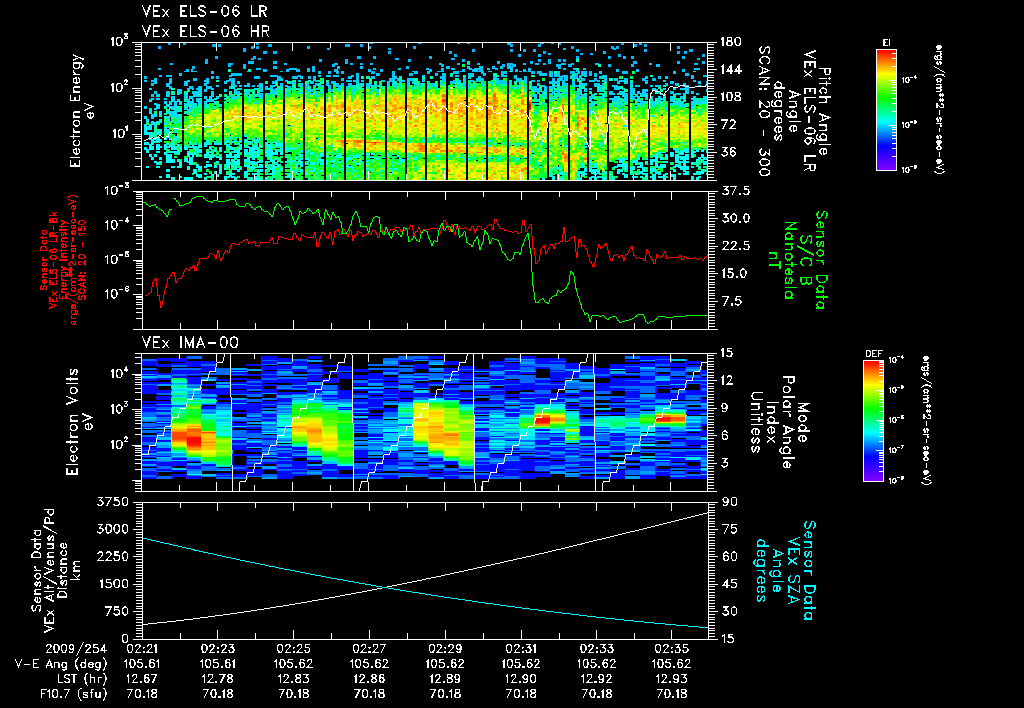Click the ELS electron energy spectrogram panel

[x=425, y=111]
